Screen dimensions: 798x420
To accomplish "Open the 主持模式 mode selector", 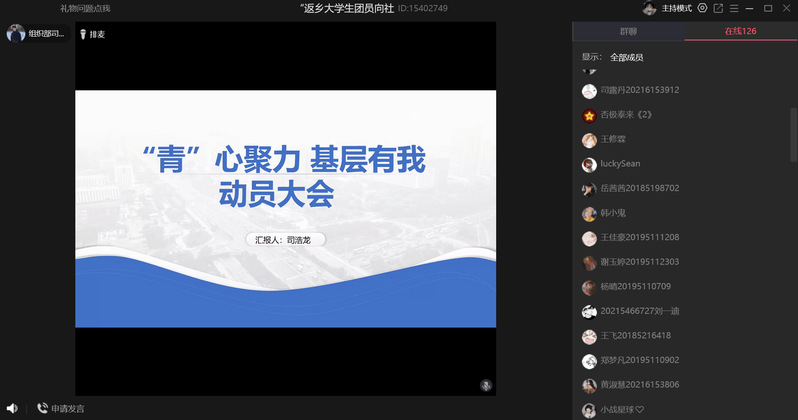I will [x=677, y=8].
